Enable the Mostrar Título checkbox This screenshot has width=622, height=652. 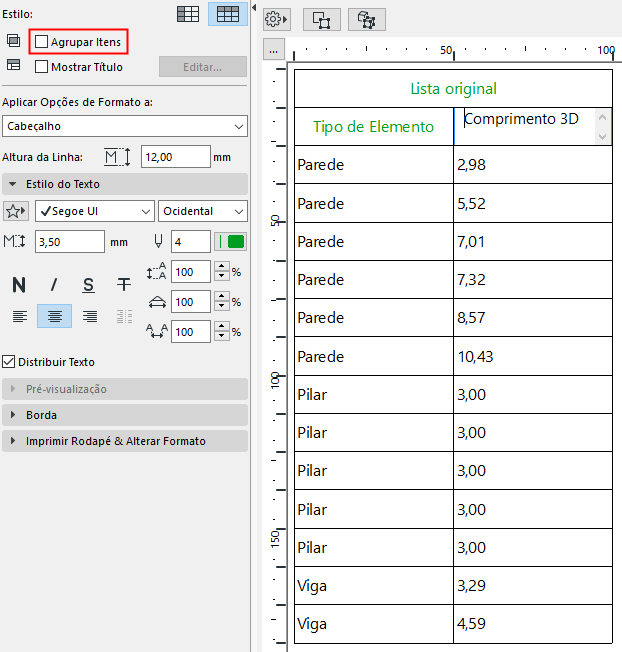(x=41, y=67)
